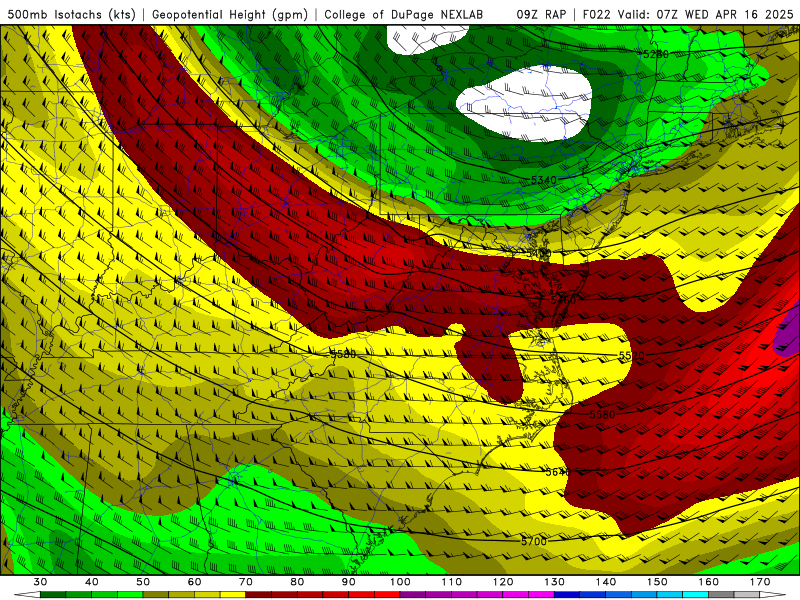Image resolution: width=800 pixels, height=600 pixels.
Task: Click the 'Geopotential Height (gpm)' header text
Action: click(230, 14)
